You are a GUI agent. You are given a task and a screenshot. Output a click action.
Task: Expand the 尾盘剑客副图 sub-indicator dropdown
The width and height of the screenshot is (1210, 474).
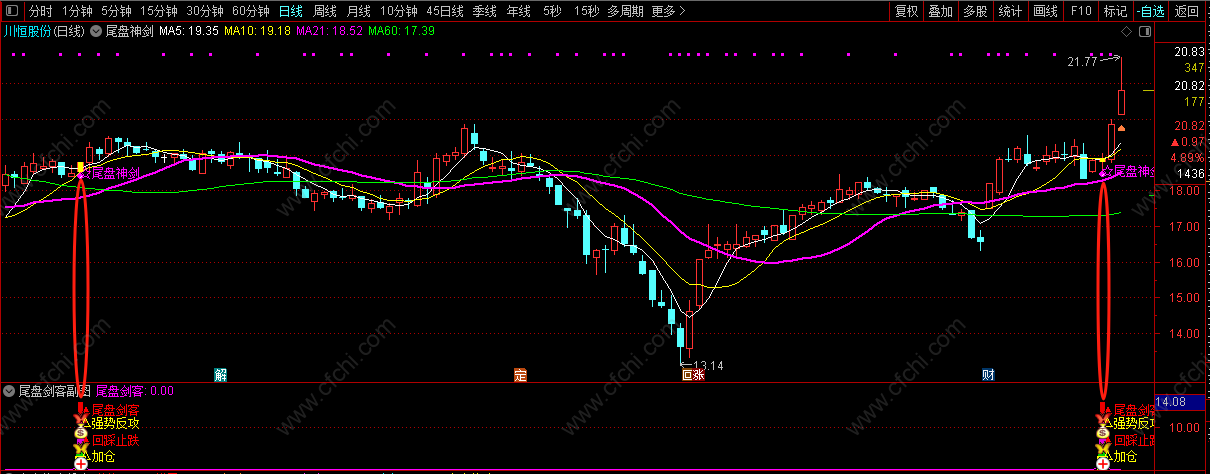coord(10,391)
